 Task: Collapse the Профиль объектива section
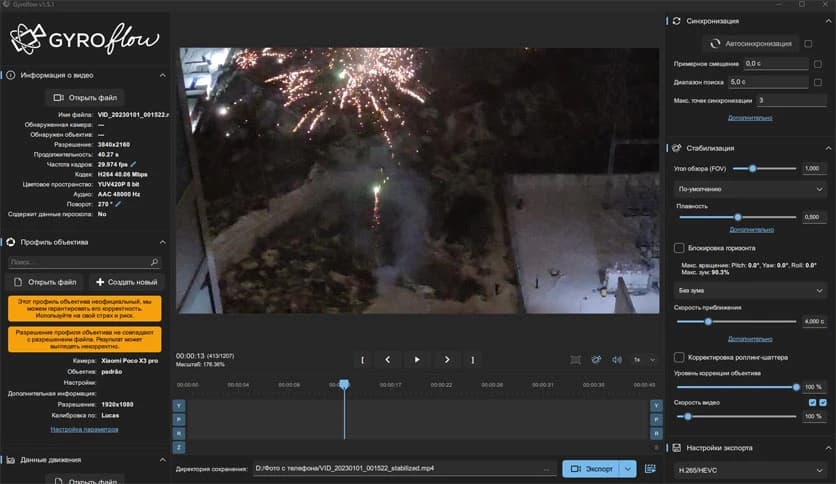pyautogui.click(x=162, y=242)
